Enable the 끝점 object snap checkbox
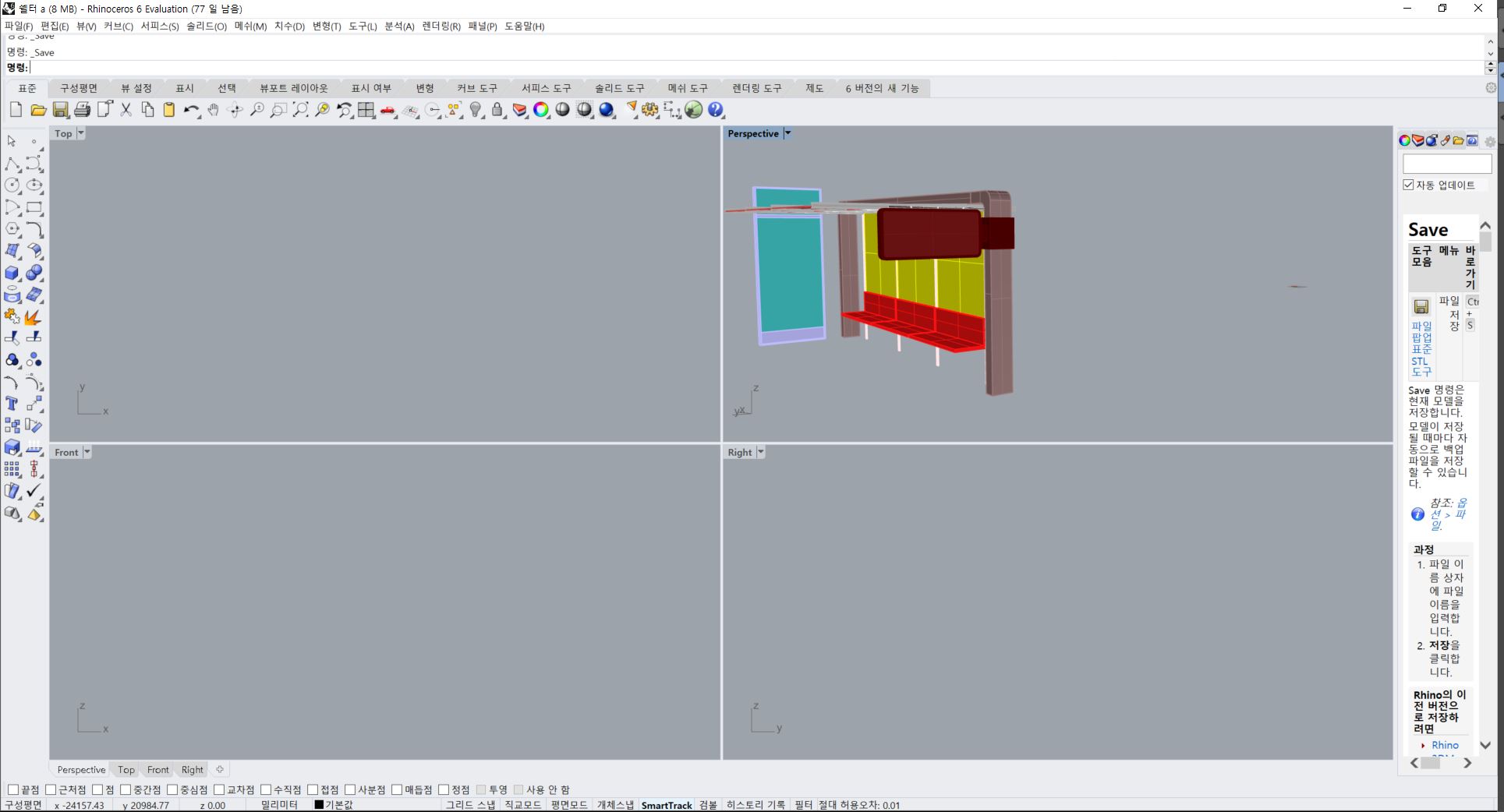Viewport: 1504px width, 812px height. click(13, 789)
